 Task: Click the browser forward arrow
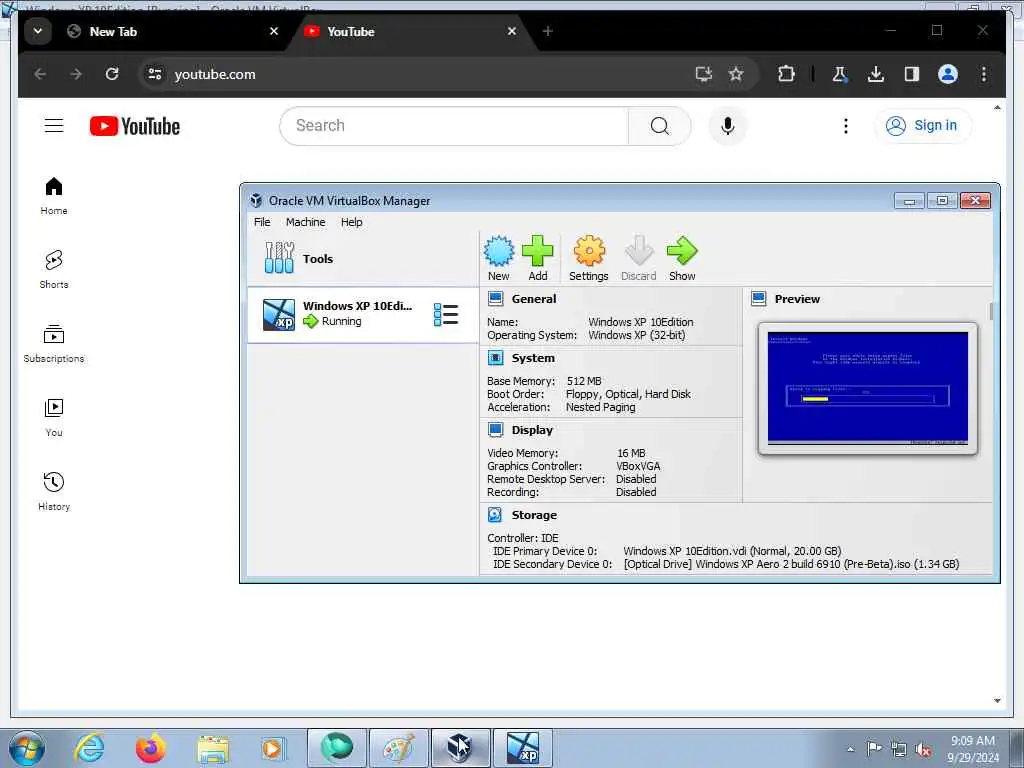[76, 74]
